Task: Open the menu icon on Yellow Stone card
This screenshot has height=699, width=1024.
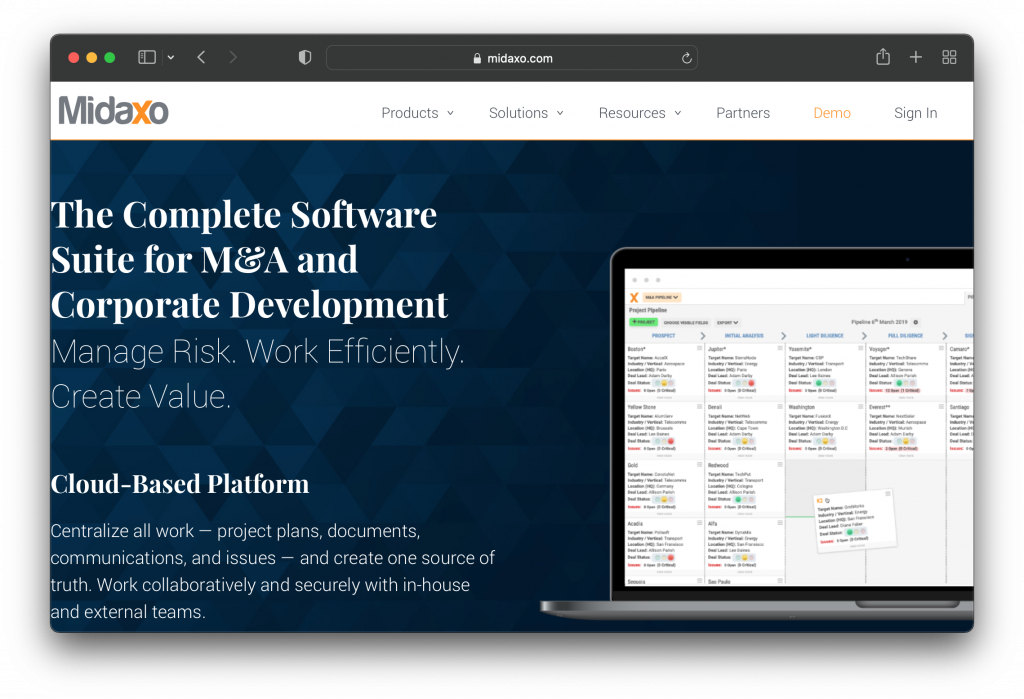Action: tap(699, 406)
